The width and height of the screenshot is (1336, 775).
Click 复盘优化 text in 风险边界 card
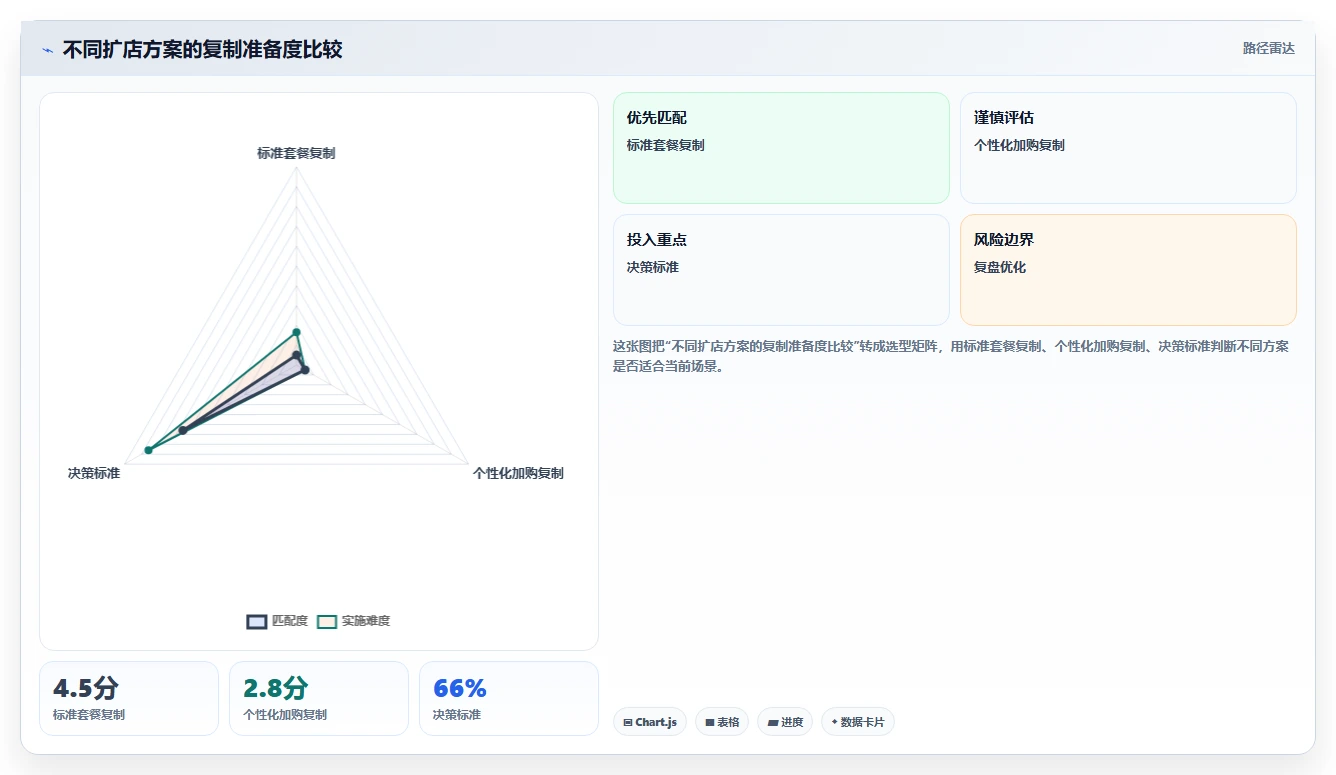click(1000, 268)
